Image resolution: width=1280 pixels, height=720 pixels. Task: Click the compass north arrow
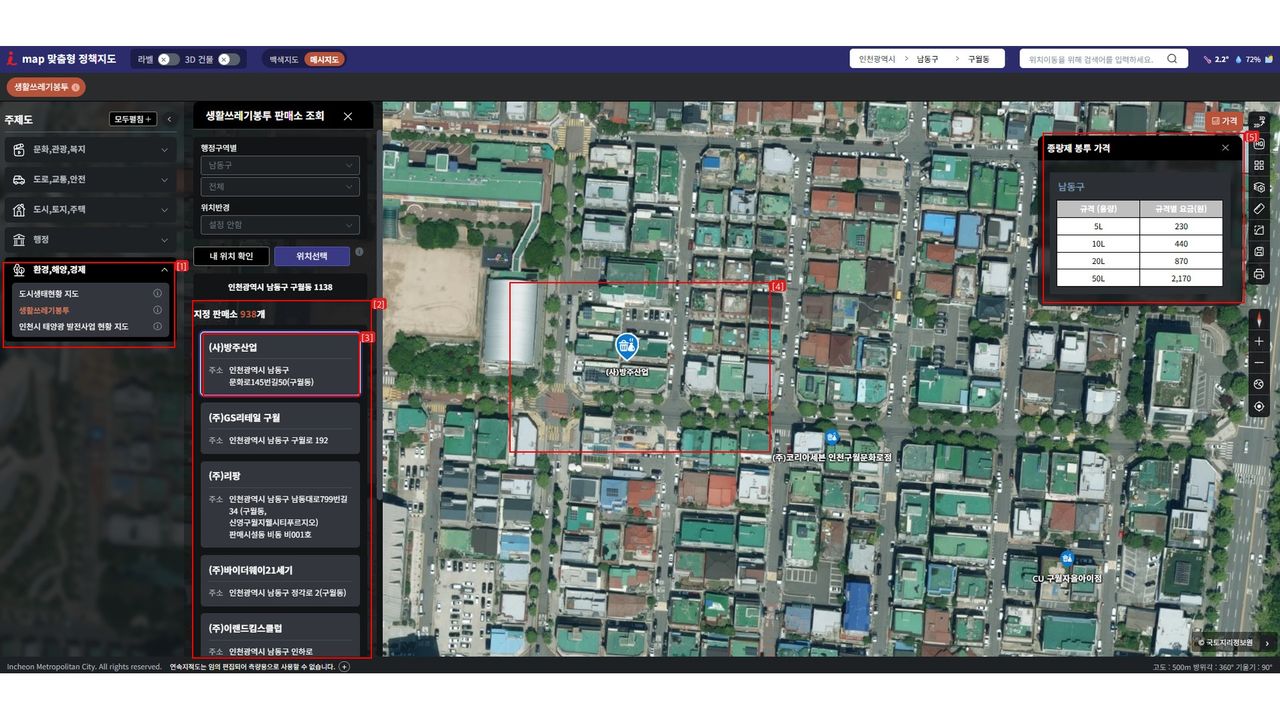1259,319
